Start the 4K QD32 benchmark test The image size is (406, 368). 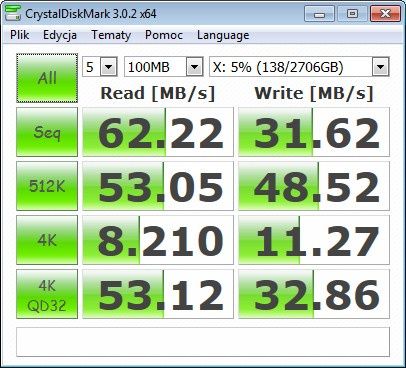(47, 294)
